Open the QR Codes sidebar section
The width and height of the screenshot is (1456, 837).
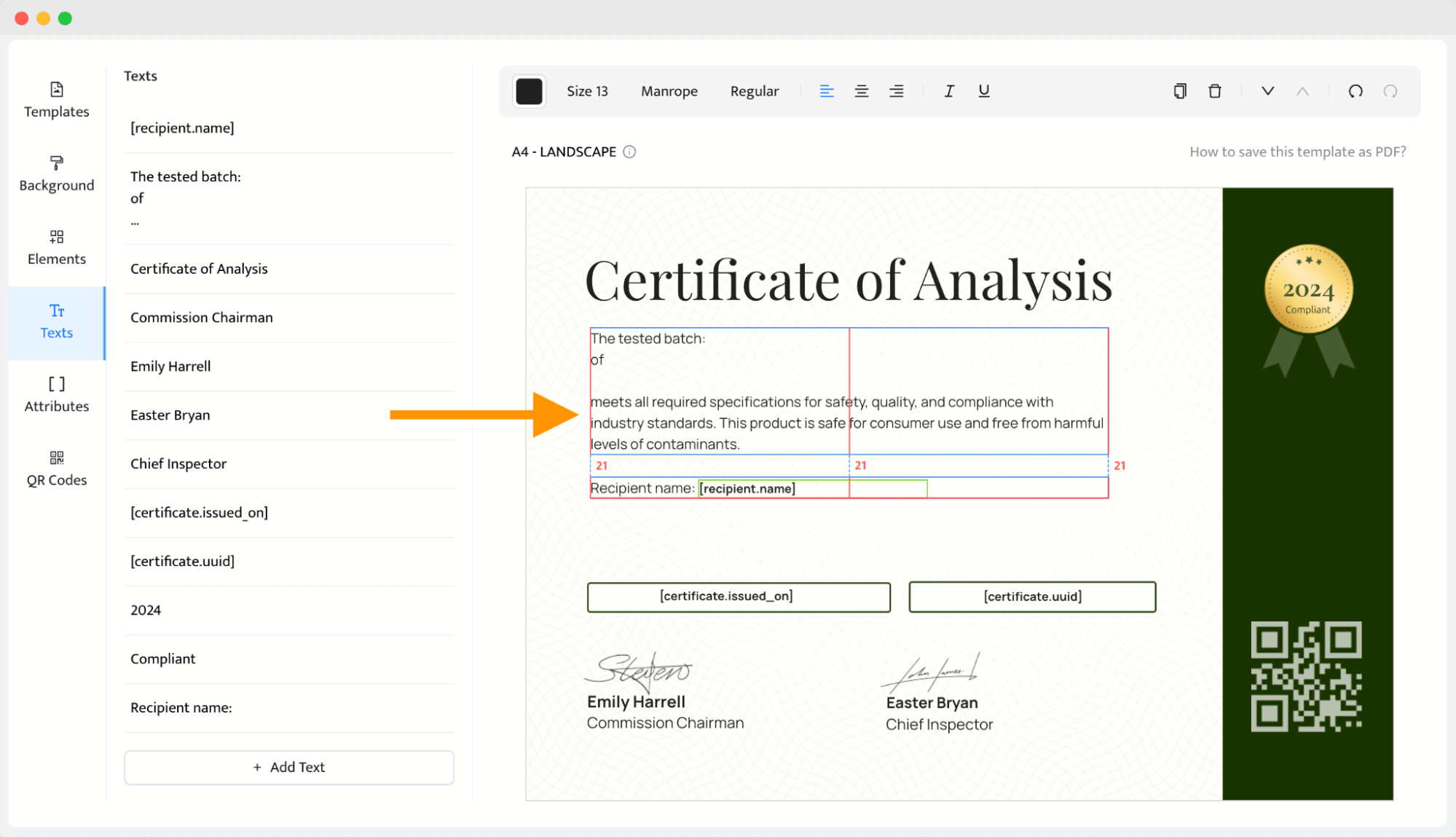(x=57, y=468)
